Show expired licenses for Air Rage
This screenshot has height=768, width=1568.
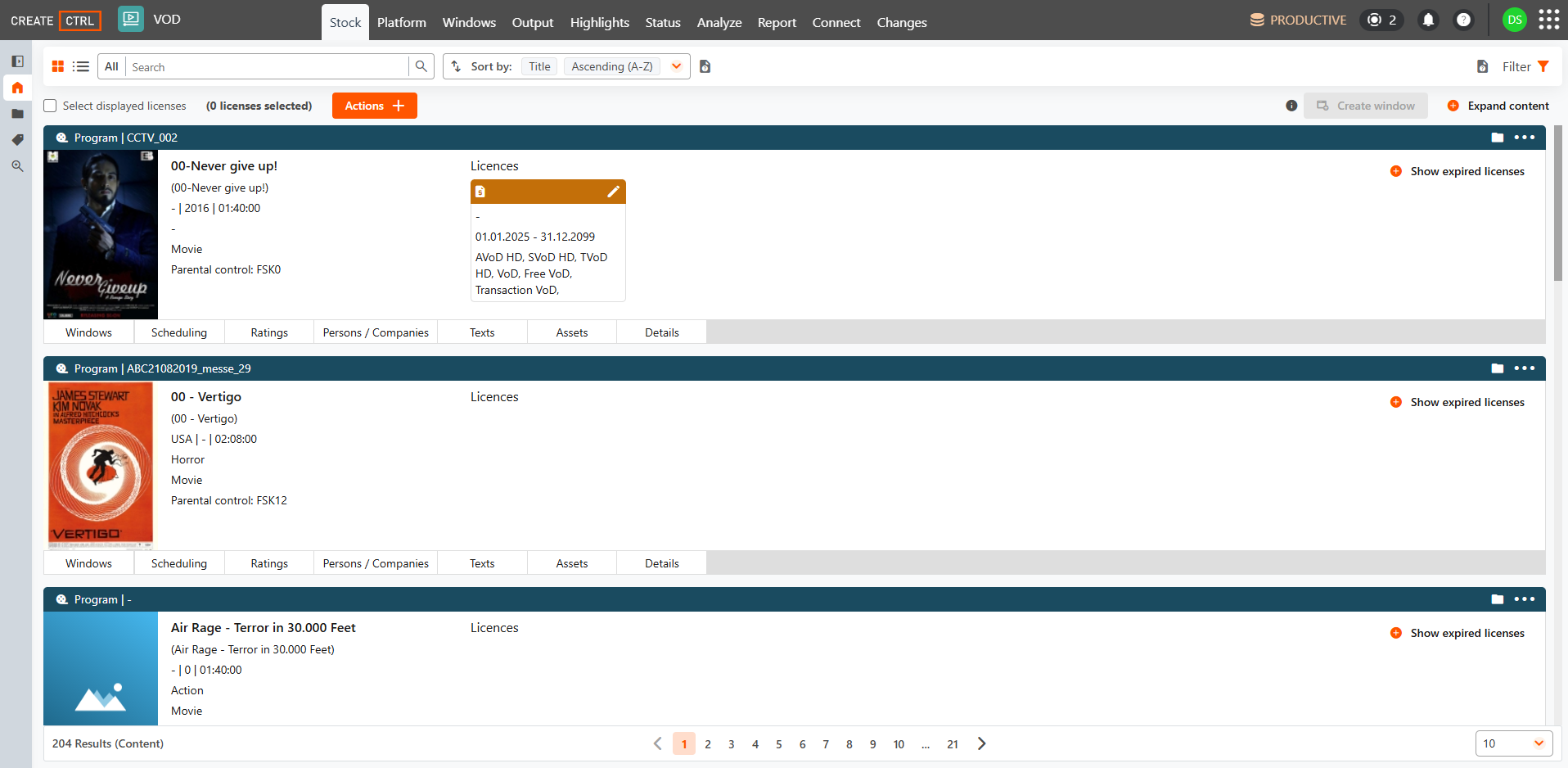1458,633
